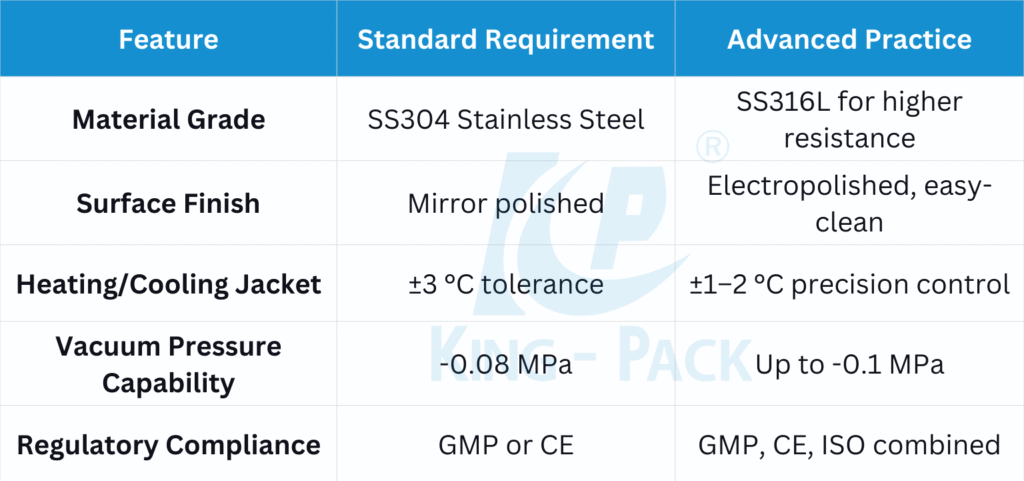Click the SS316L for higher resistance cell
This screenshot has width=1024, height=481.
pos(849,119)
